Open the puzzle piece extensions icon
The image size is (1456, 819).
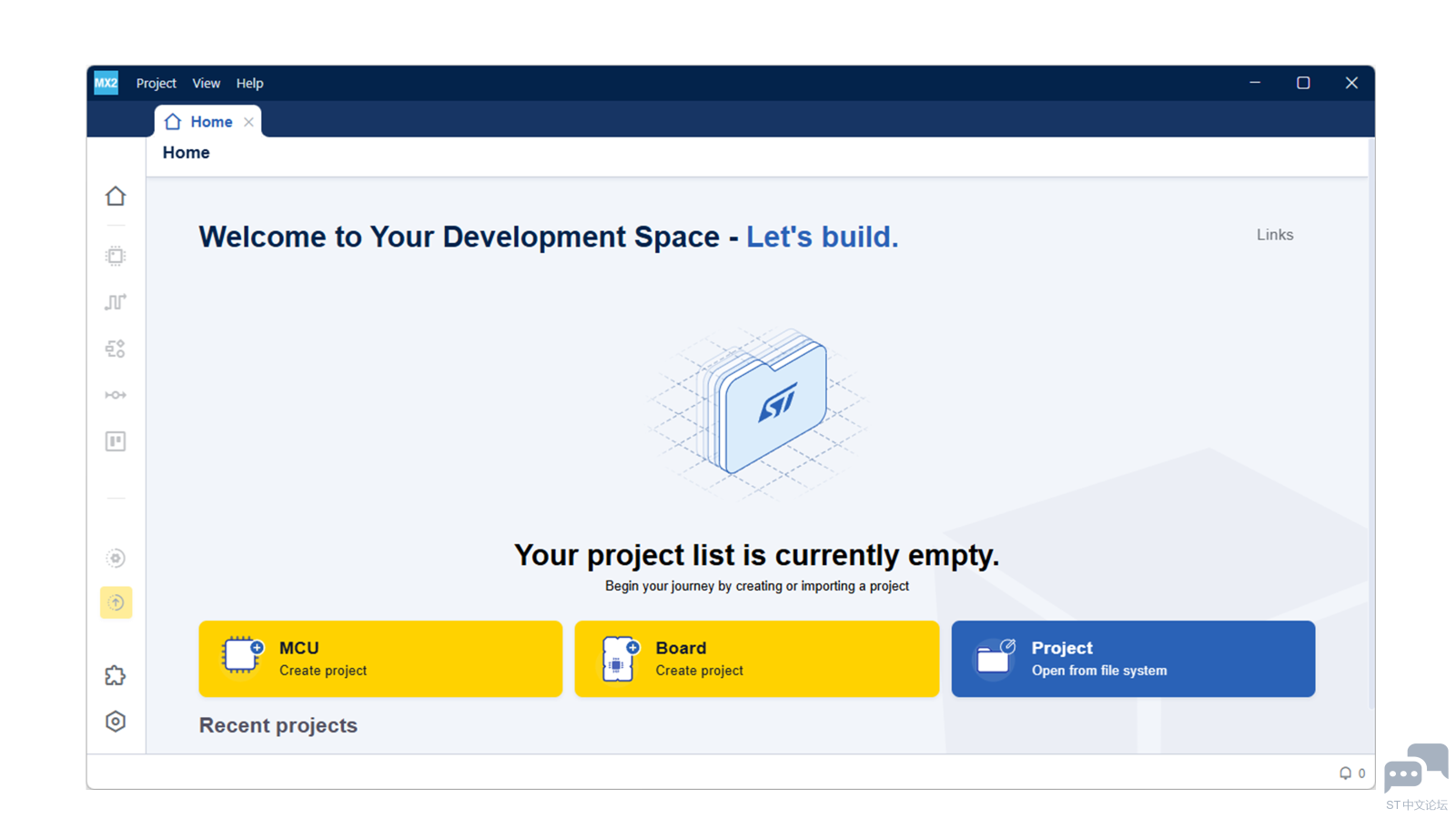[x=116, y=675]
